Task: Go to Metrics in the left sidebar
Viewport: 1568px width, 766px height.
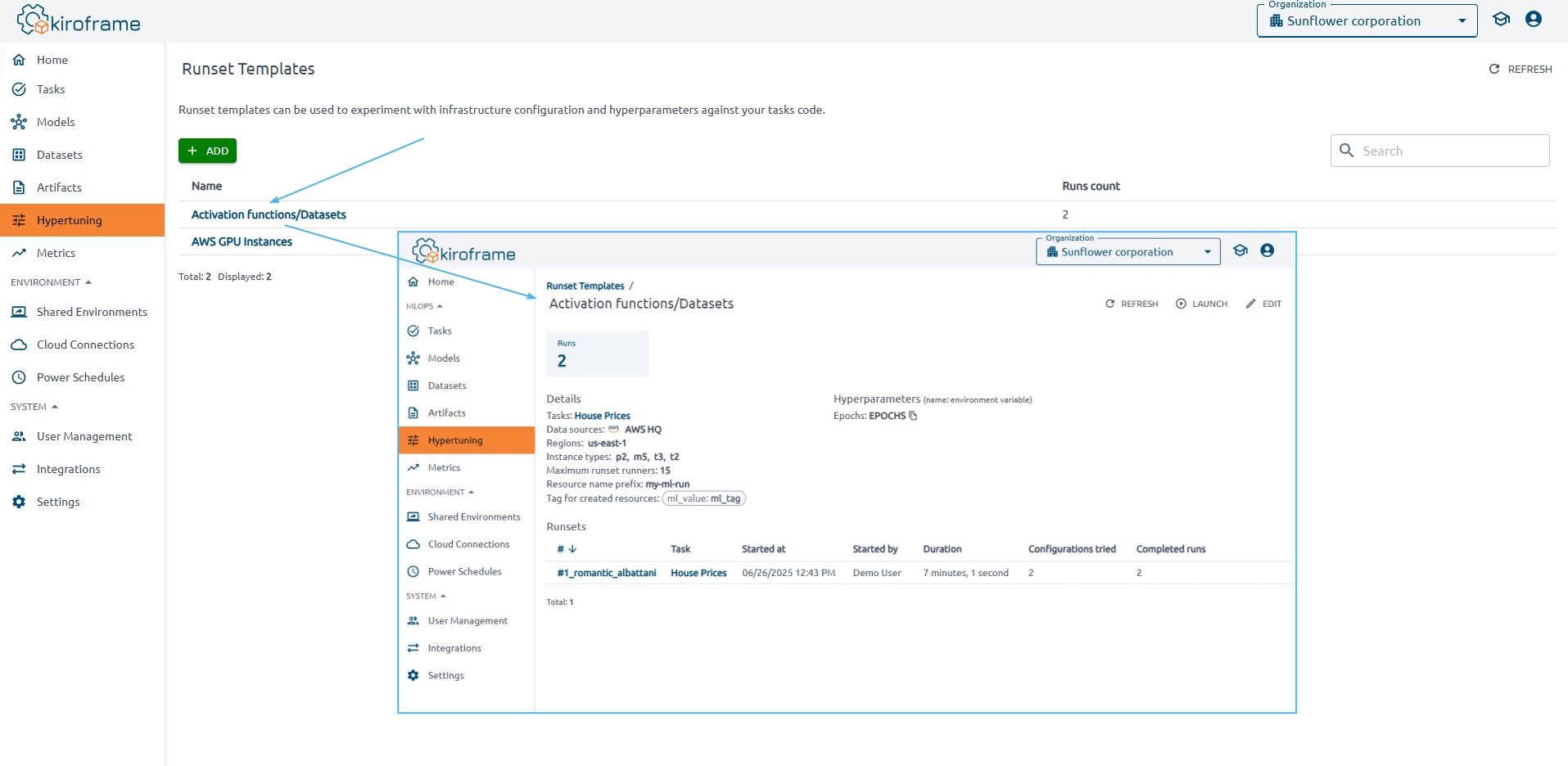Action: click(56, 253)
